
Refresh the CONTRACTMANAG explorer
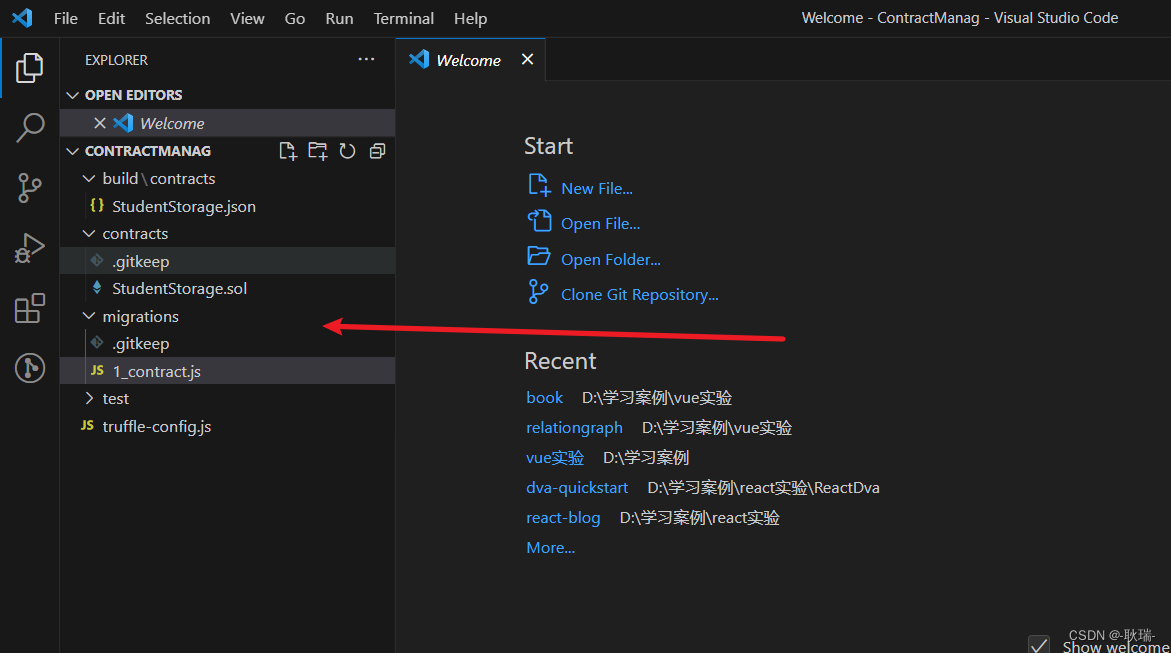347,150
